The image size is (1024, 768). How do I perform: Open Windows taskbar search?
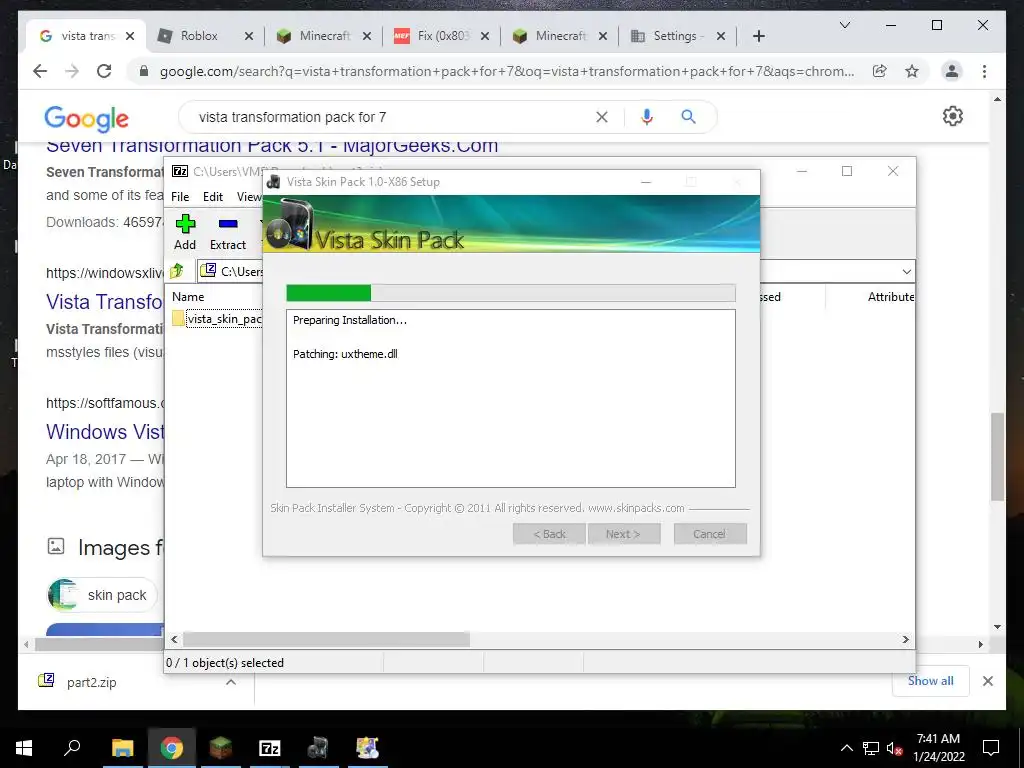[x=72, y=748]
